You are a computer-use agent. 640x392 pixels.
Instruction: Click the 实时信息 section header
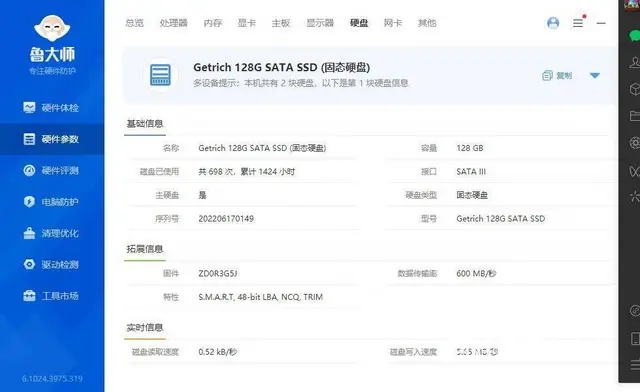click(x=145, y=327)
